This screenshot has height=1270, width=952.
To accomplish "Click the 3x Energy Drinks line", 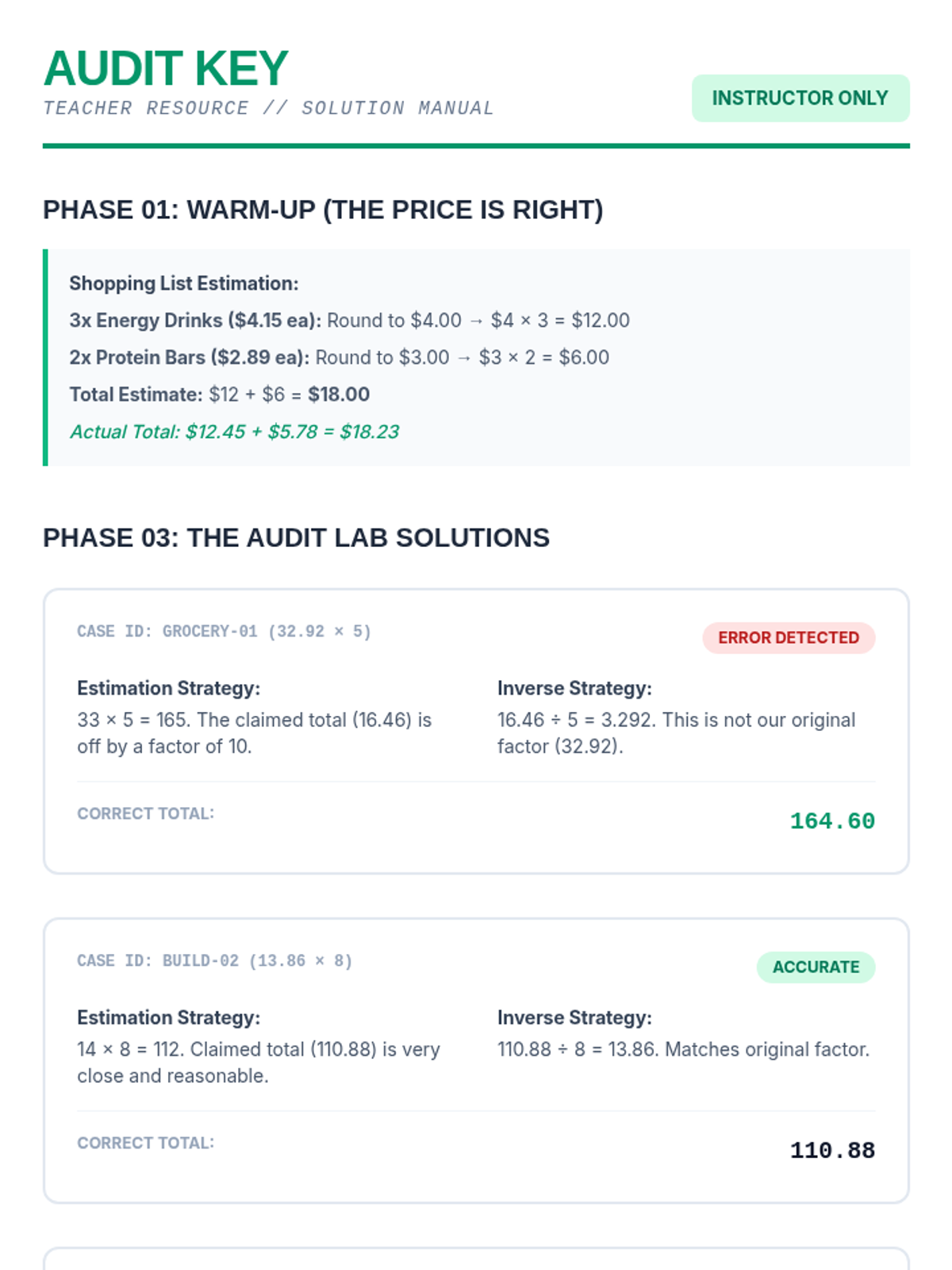I will (349, 321).
